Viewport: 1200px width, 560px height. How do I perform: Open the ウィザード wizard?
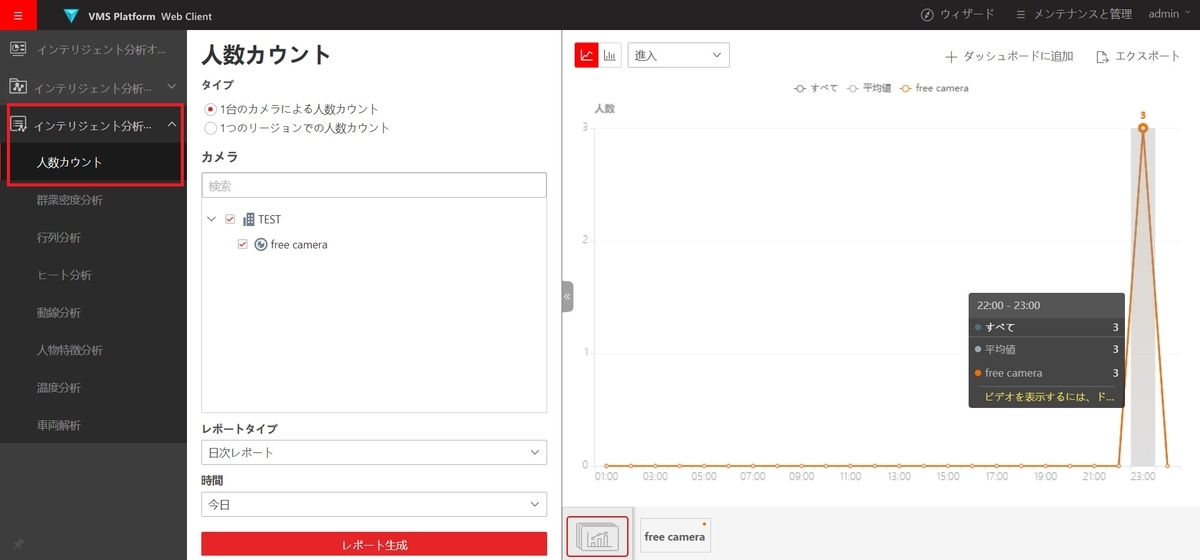click(957, 14)
